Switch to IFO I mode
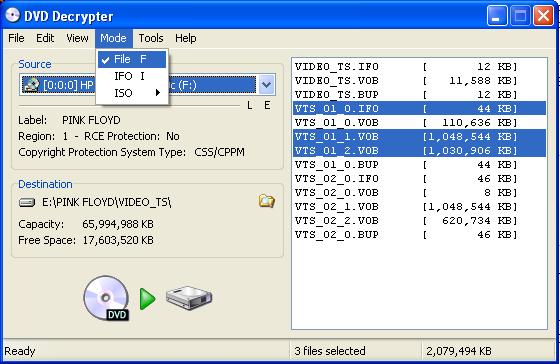 click(132, 76)
